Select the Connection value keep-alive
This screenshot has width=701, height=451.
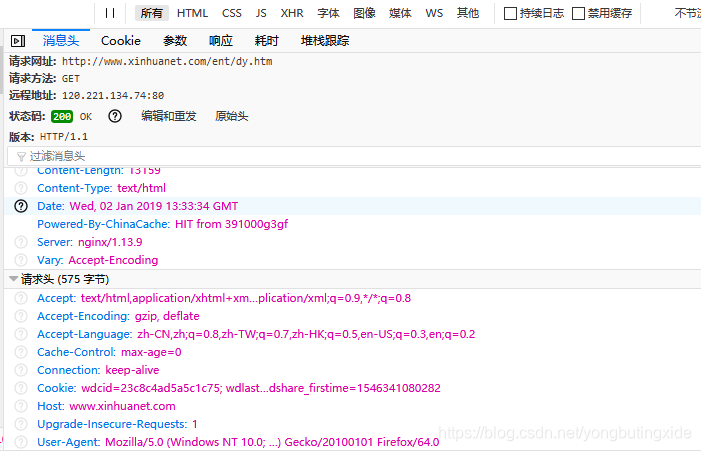coord(132,370)
